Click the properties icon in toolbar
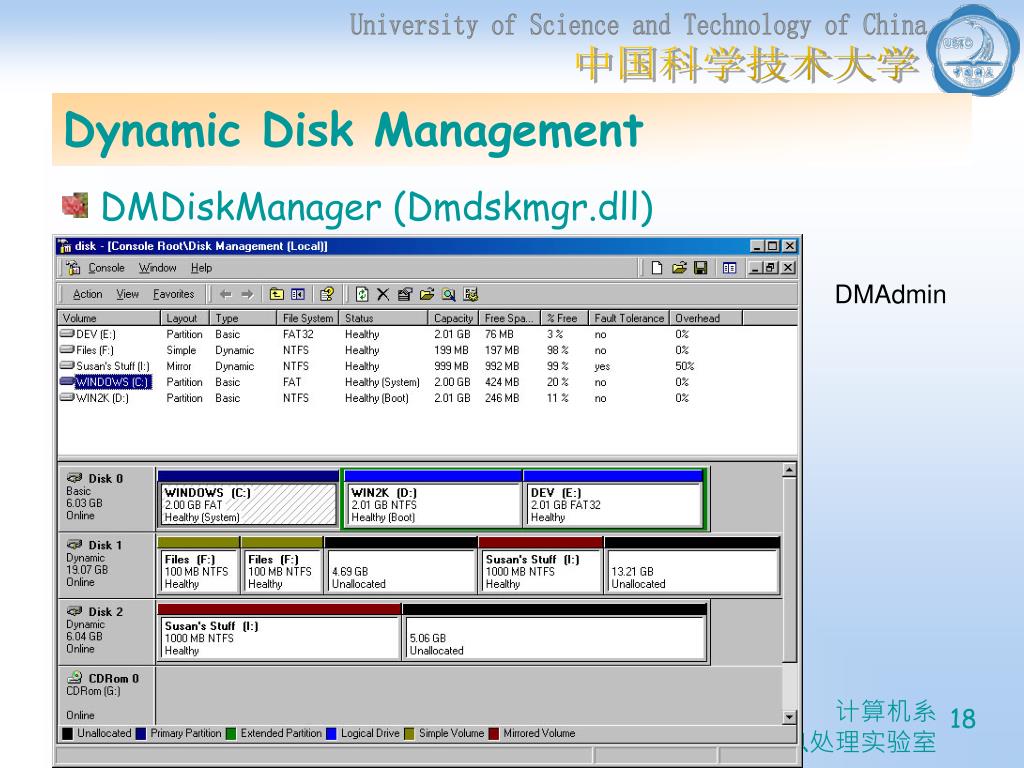Viewport: 1024px width, 768px height. pos(405,295)
